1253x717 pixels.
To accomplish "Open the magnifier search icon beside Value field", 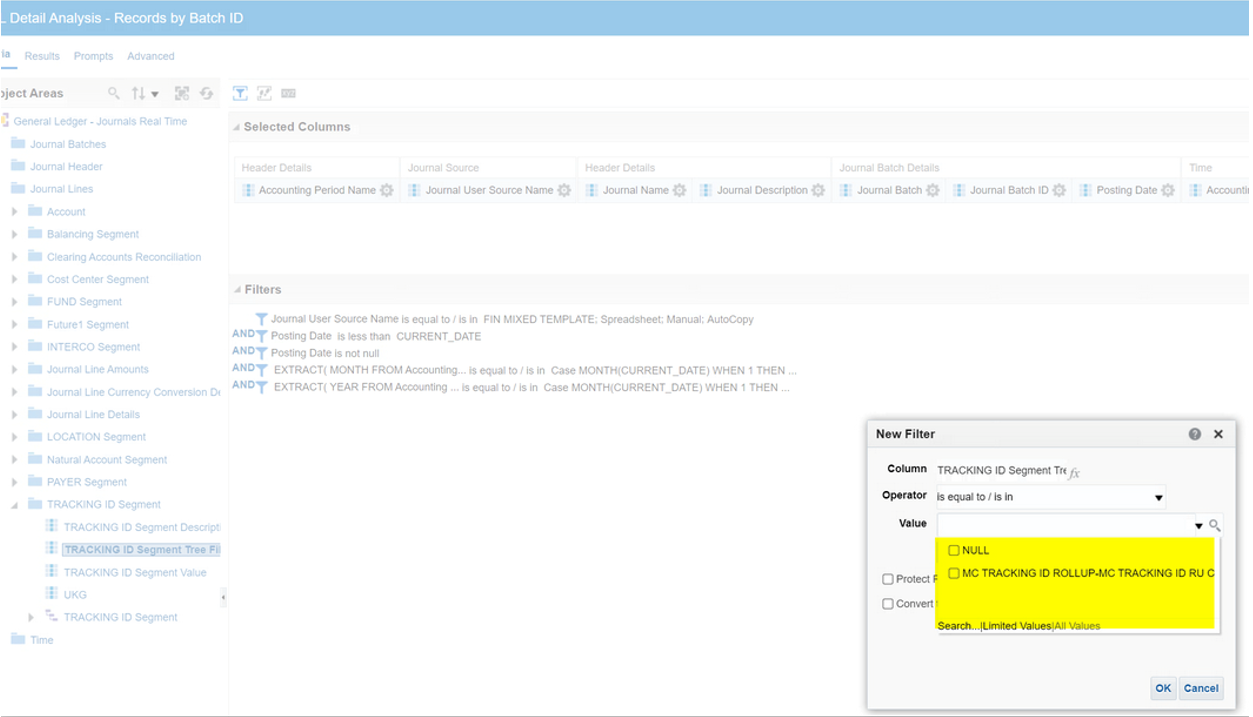I will pyautogui.click(x=1214, y=523).
